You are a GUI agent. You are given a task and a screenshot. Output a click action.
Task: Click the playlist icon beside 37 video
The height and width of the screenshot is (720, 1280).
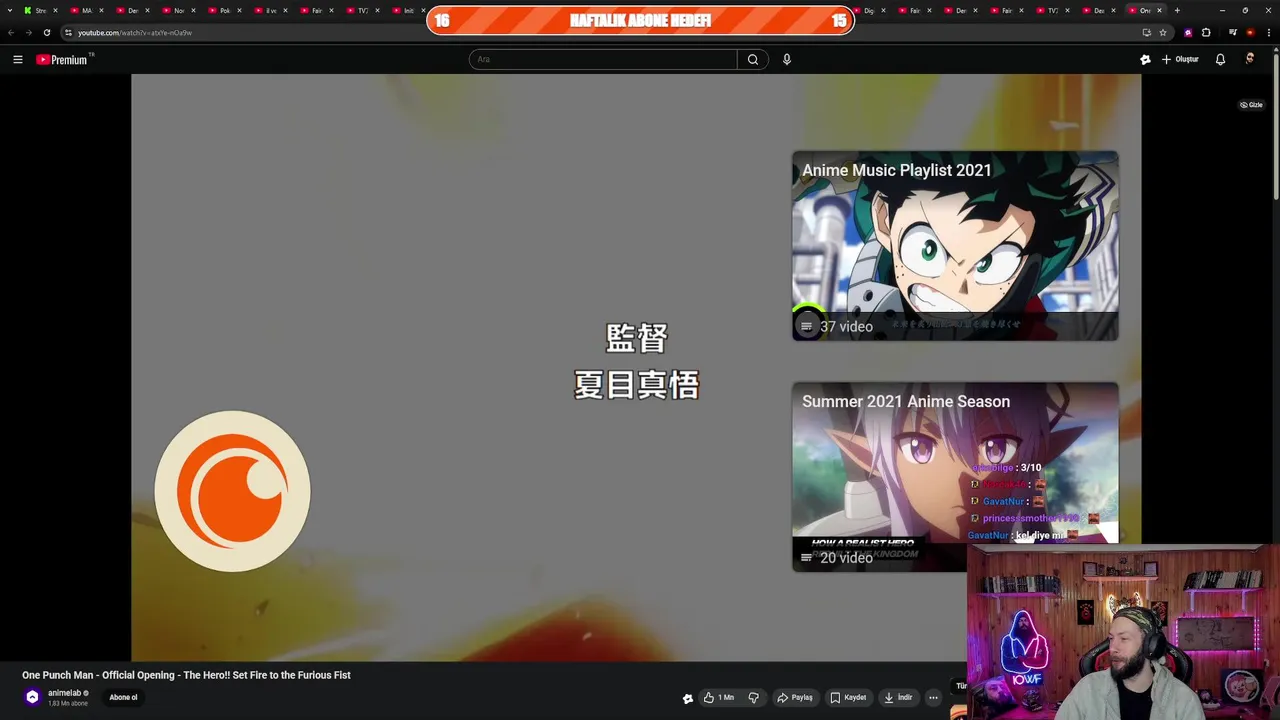[x=807, y=327]
